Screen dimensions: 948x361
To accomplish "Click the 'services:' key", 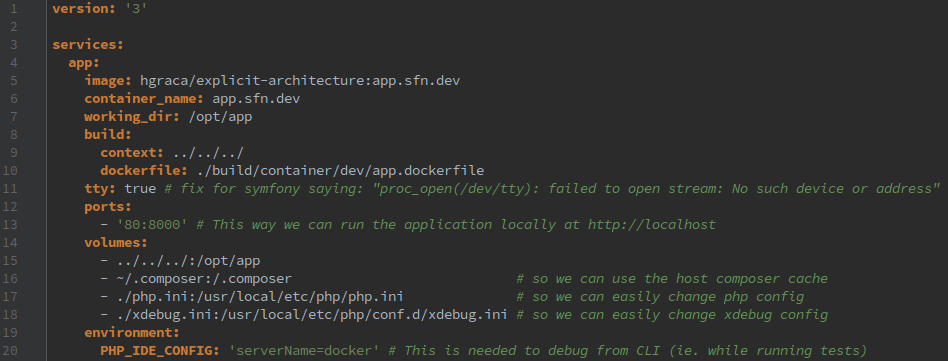I will 88,45.
